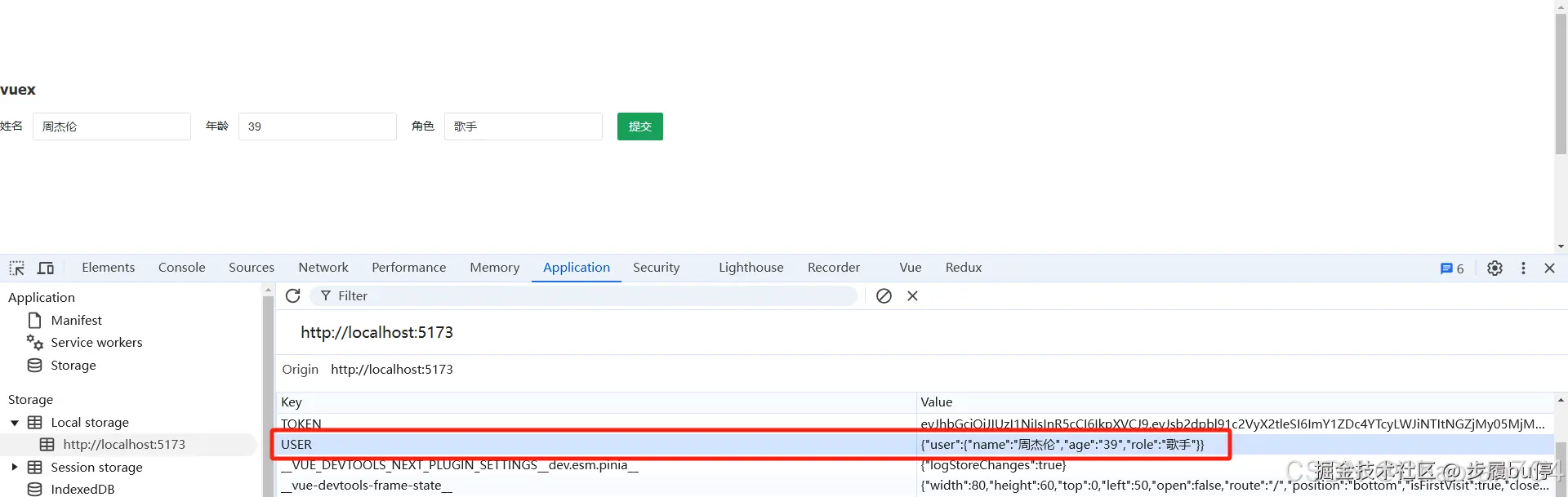1568x497 pixels.
Task: Switch to the Elements tab
Action: tap(108, 268)
